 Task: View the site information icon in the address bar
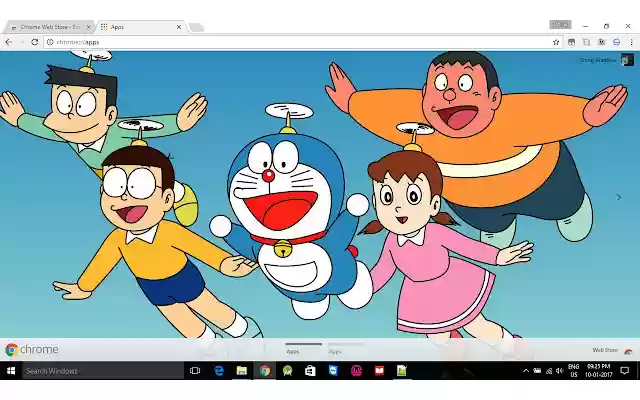click(x=50, y=42)
